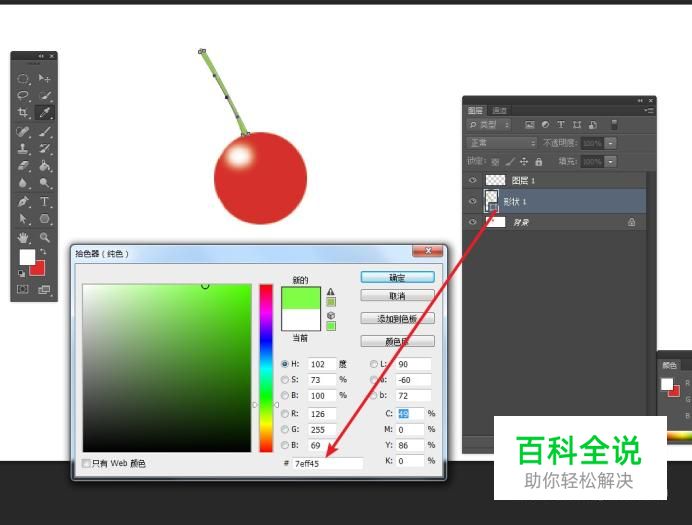The image size is (692, 525).
Task: Filter layers by smart objects
Action: [x=593, y=125]
